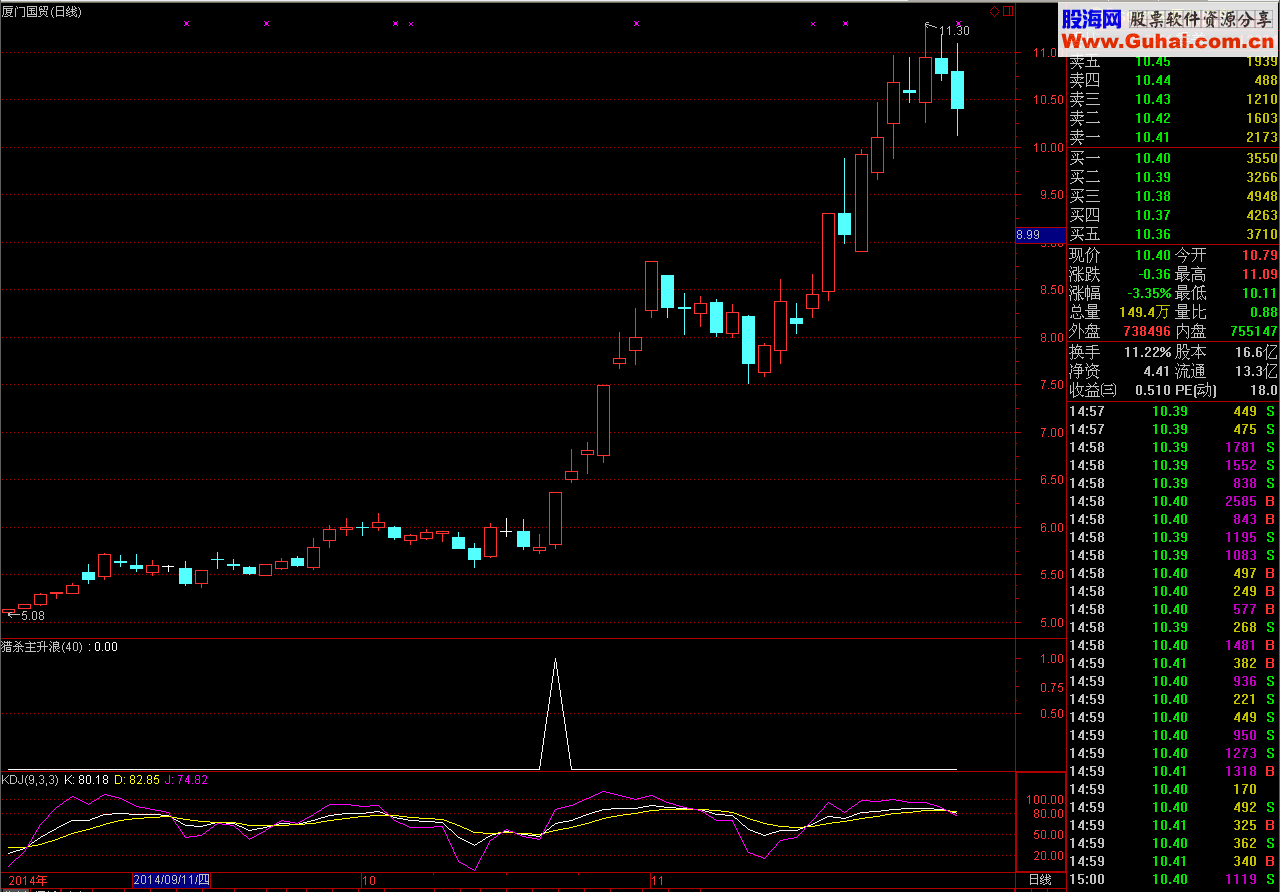Click the 净资 value 4.41
1280x892 pixels.
(x=1157, y=371)
